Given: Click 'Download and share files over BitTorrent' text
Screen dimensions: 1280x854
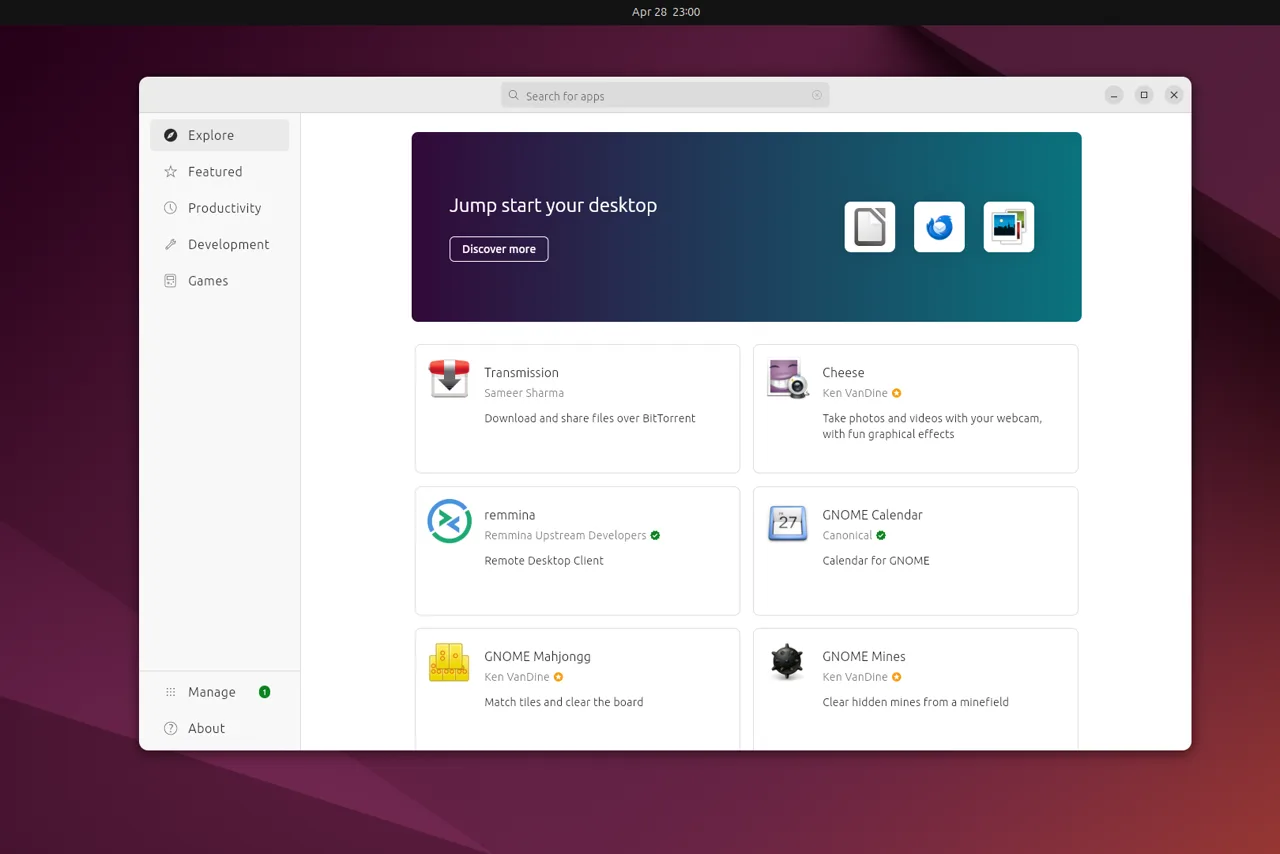Looking at the screenshot, I should [x=590, y=419].
